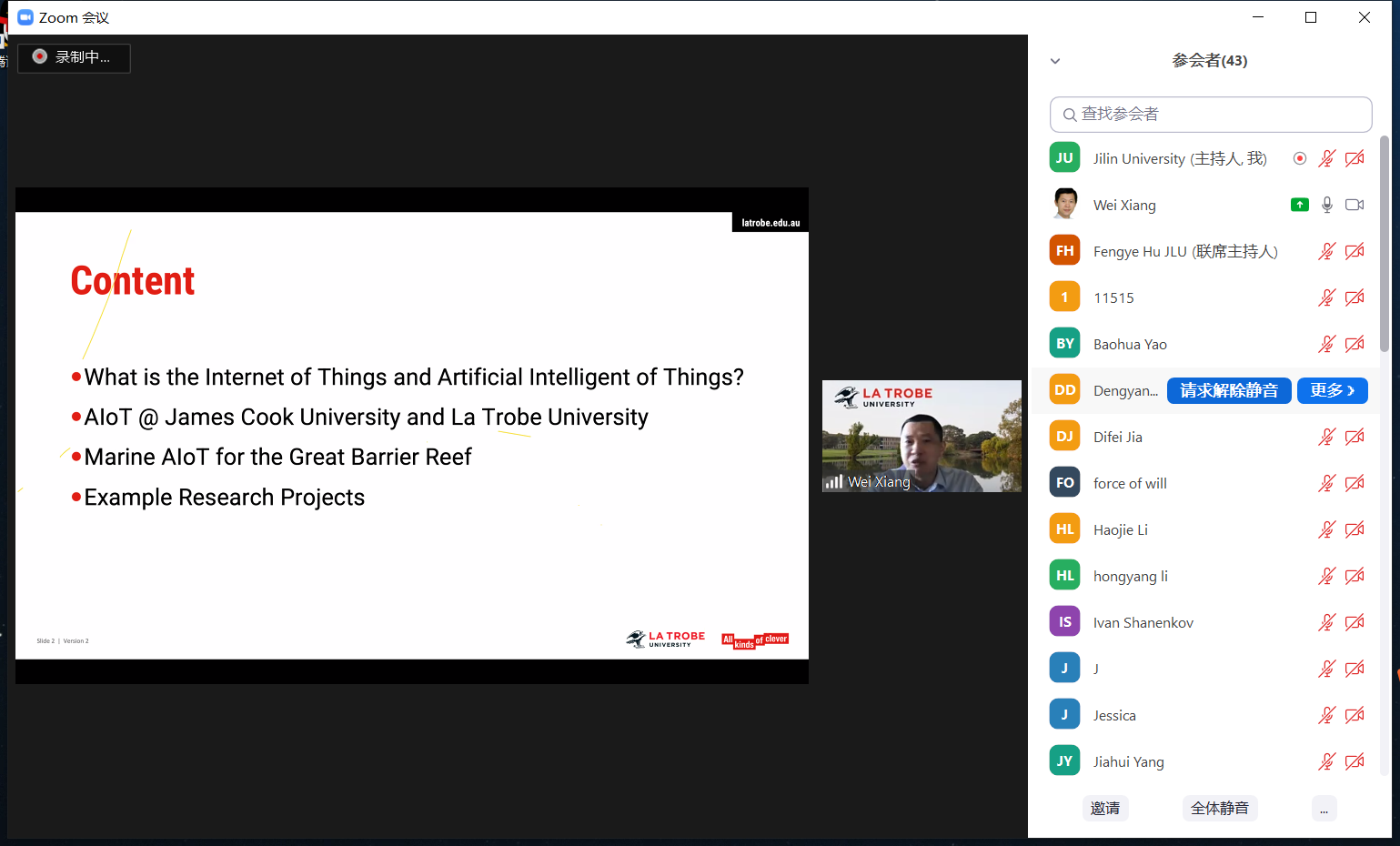Image resolution: width=1400 pixels, height=846 pixels.
Task: Toggle the muted microphone for Baohua Yao
Action: [1327, 344]
